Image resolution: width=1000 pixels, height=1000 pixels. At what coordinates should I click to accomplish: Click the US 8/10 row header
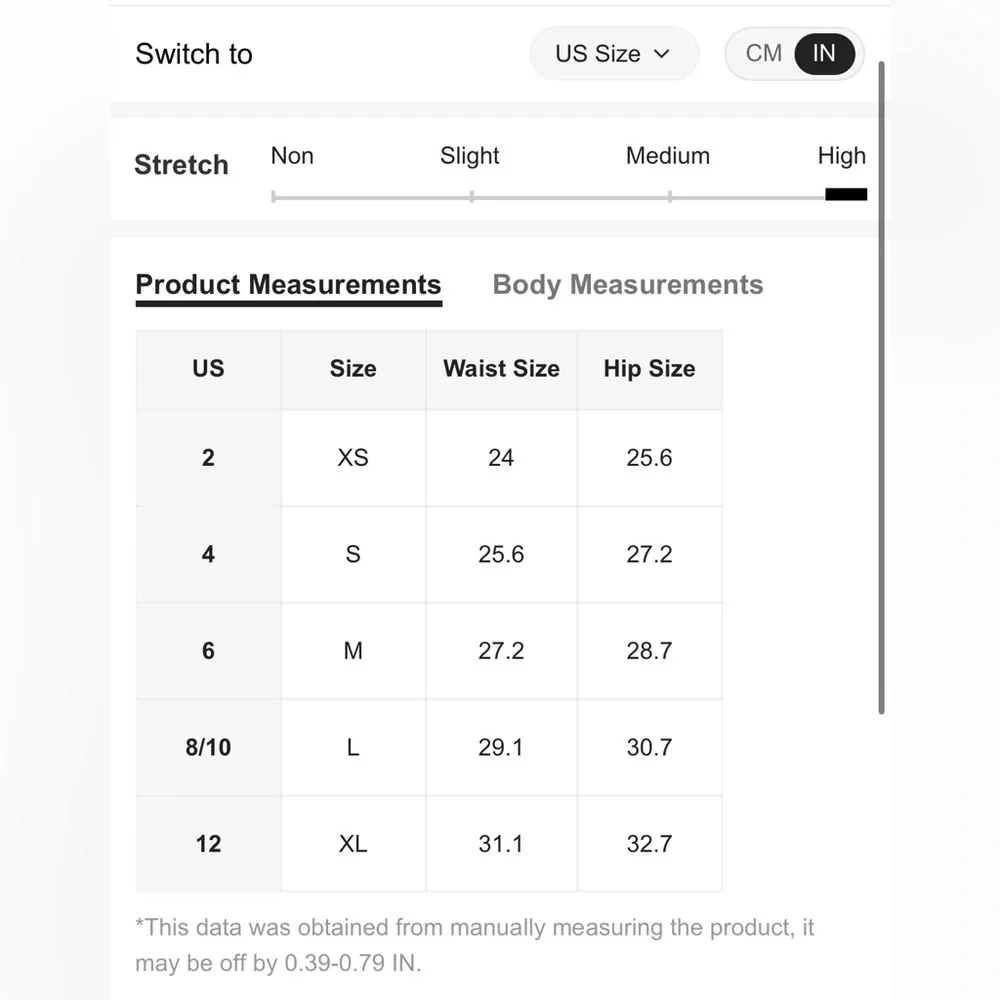pos(208,747)
